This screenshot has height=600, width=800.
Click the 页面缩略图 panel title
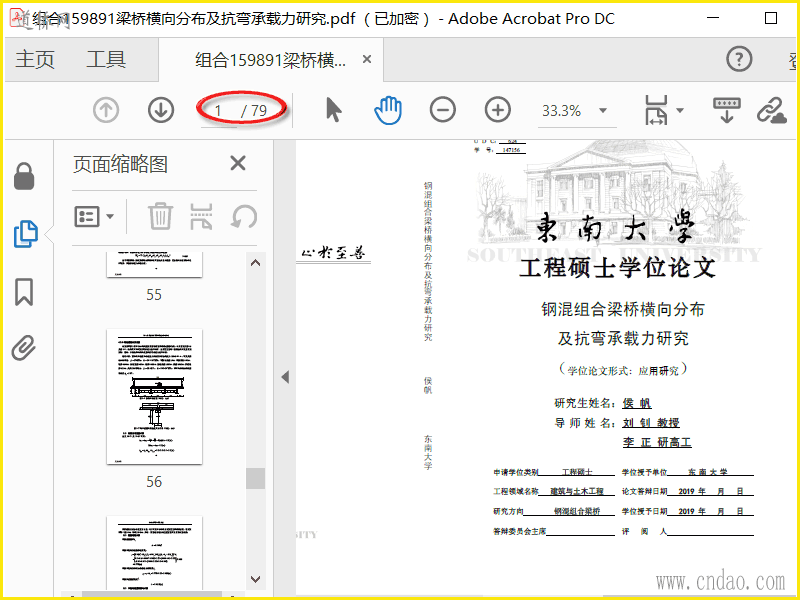(x=120, y=164)
